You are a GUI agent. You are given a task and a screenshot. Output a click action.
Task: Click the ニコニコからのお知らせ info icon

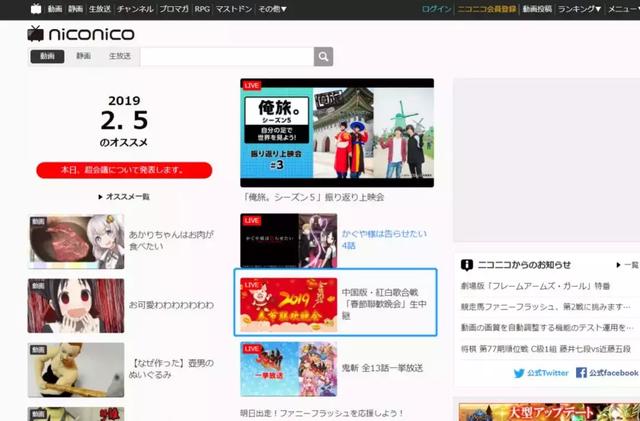[x=467, y=265]
